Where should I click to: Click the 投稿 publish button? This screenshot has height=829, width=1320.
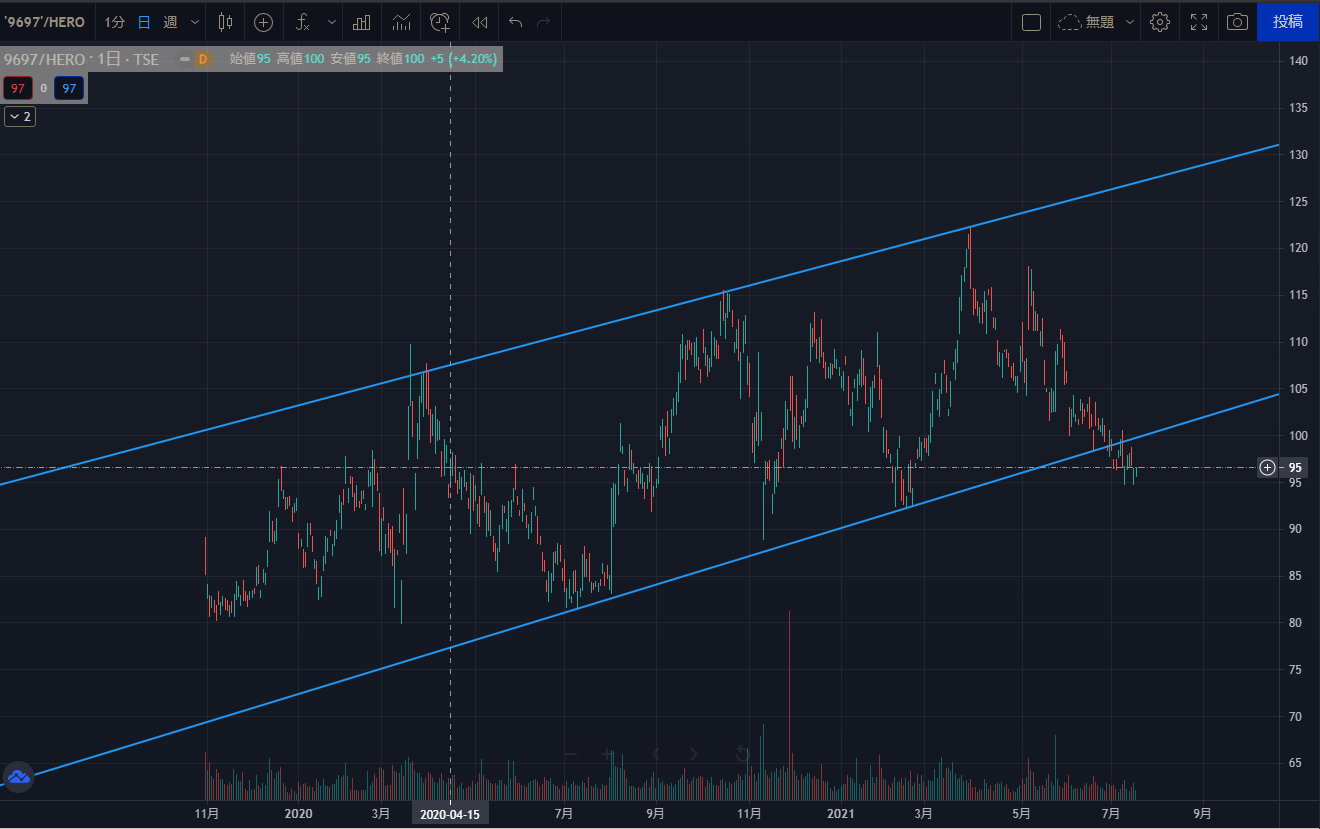point(1288,21)
